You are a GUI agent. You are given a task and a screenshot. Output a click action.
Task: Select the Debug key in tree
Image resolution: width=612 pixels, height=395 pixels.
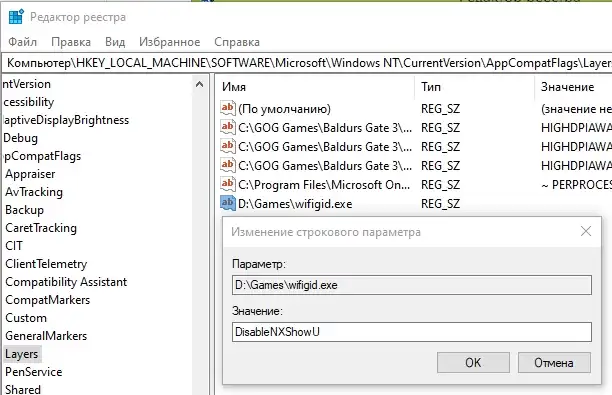[20, 138]
